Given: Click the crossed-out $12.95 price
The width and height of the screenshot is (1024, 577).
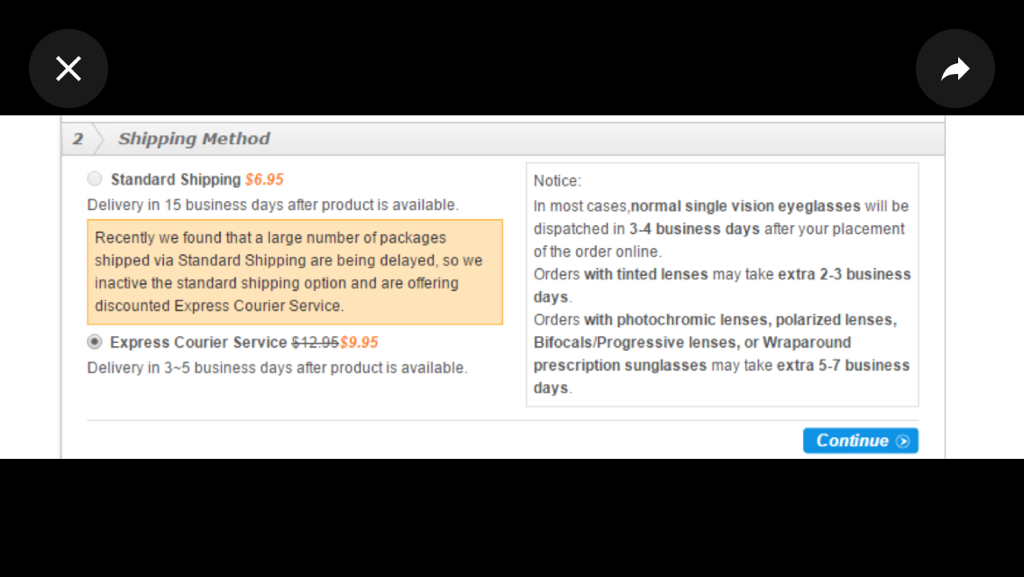Looking at the screenshot, I should pyautogui.click(x=315, y=342).
